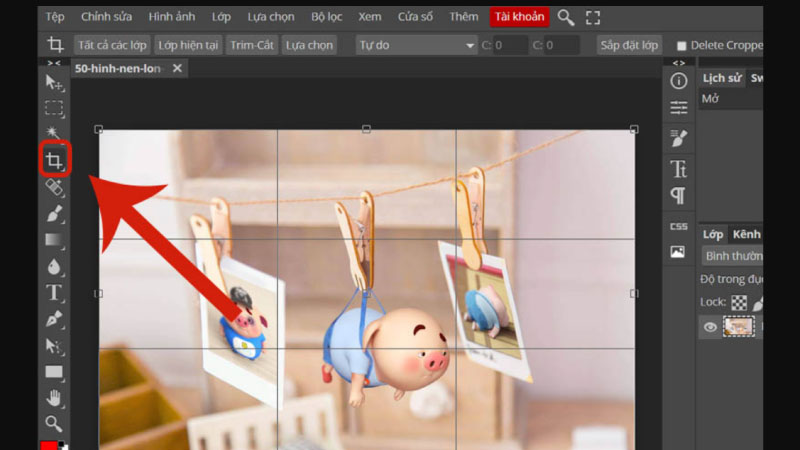Select the Magic Wand tool

(x=53, y=132)
